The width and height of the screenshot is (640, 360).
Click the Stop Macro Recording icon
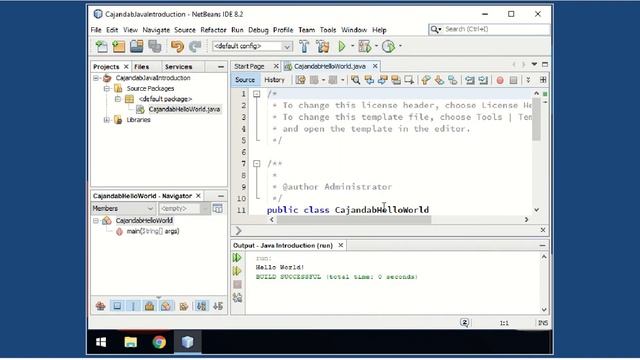(513, 80)
